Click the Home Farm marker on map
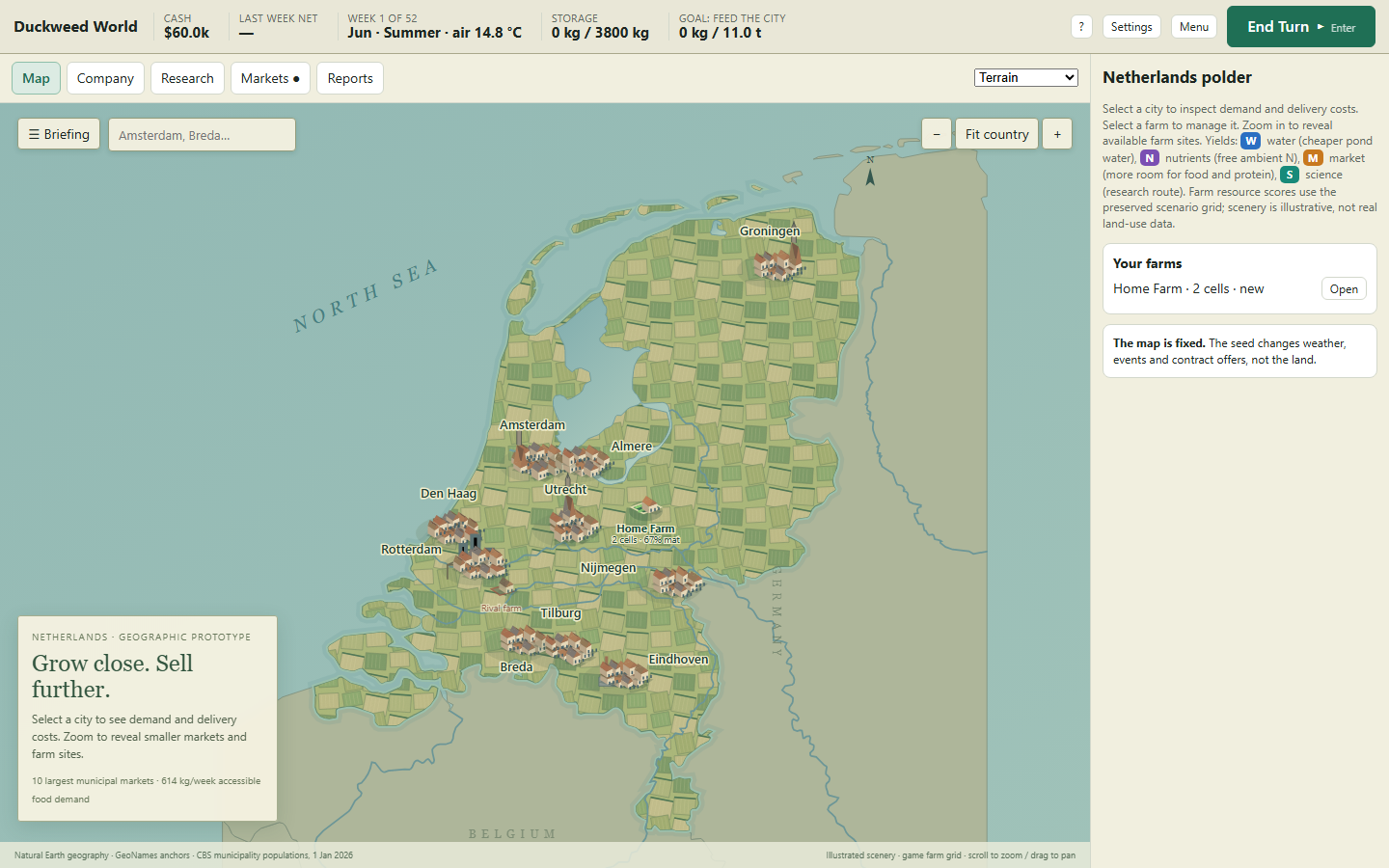This screenshot has height=868, width=1389. pos(645,507)
